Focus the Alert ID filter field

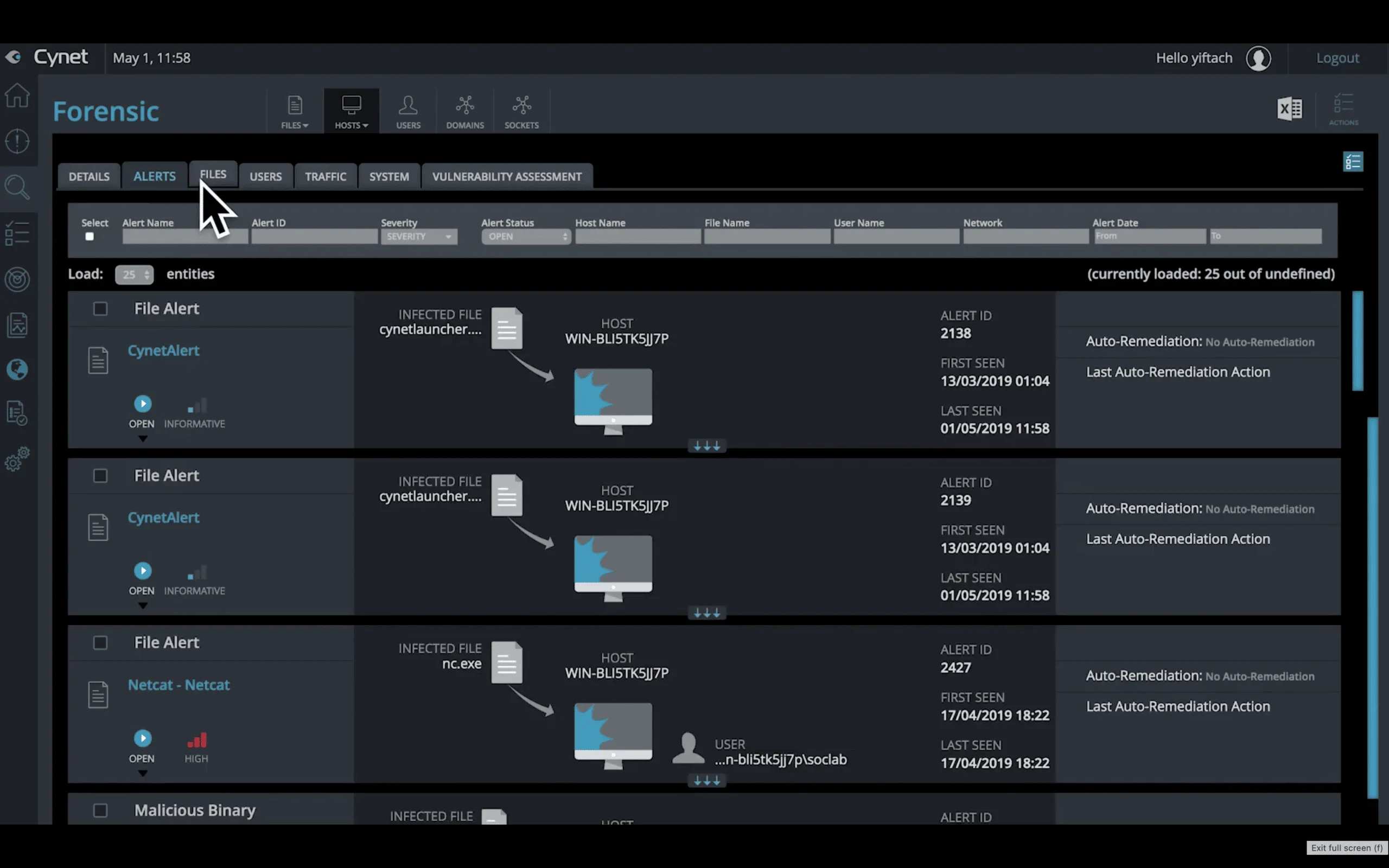coord(314,237)
